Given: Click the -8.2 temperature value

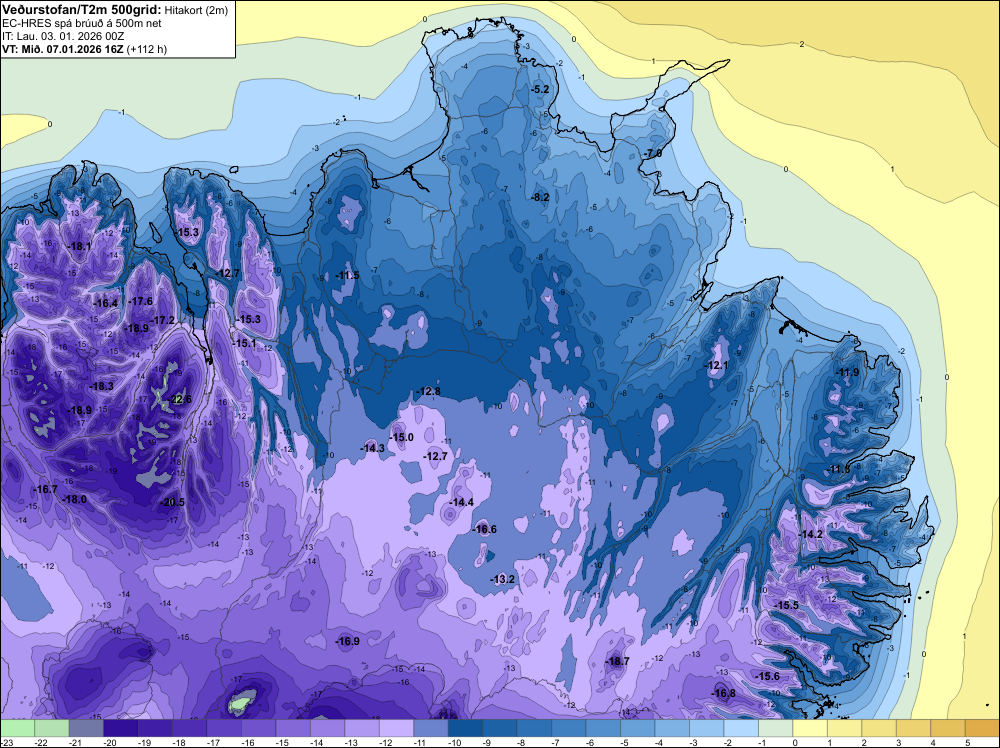Looking at the screenshot, I should (x=540, y=197).
